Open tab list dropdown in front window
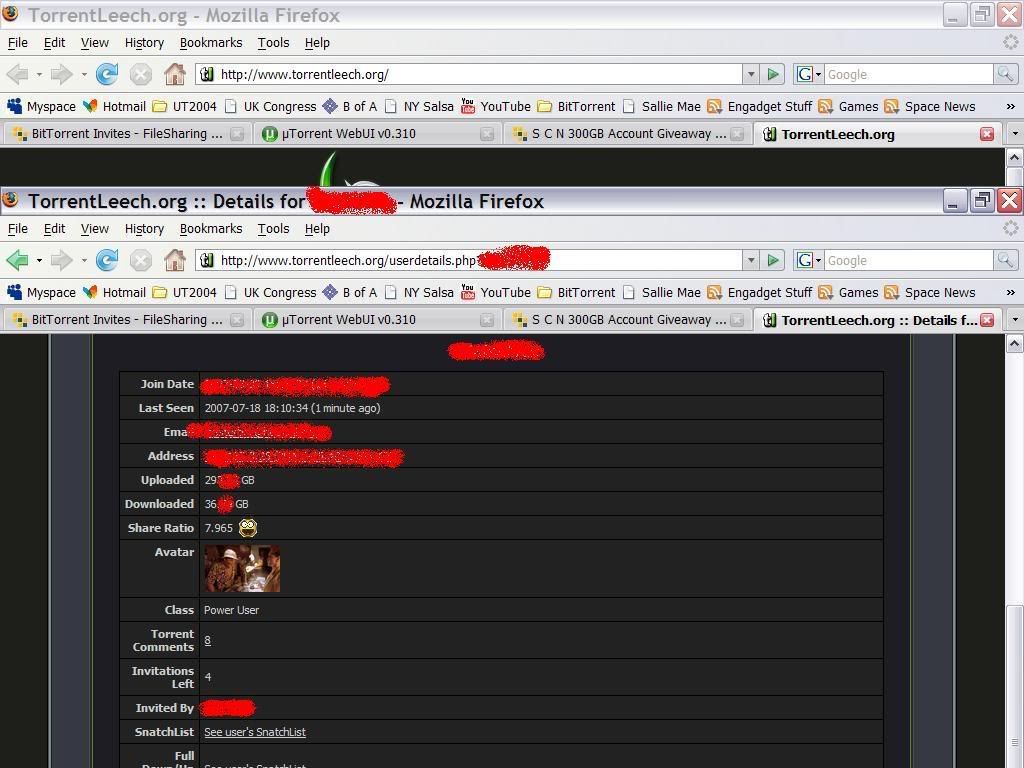This screenshot has height=768, width=1024. pyautogui.click(x=1014, y=320)
